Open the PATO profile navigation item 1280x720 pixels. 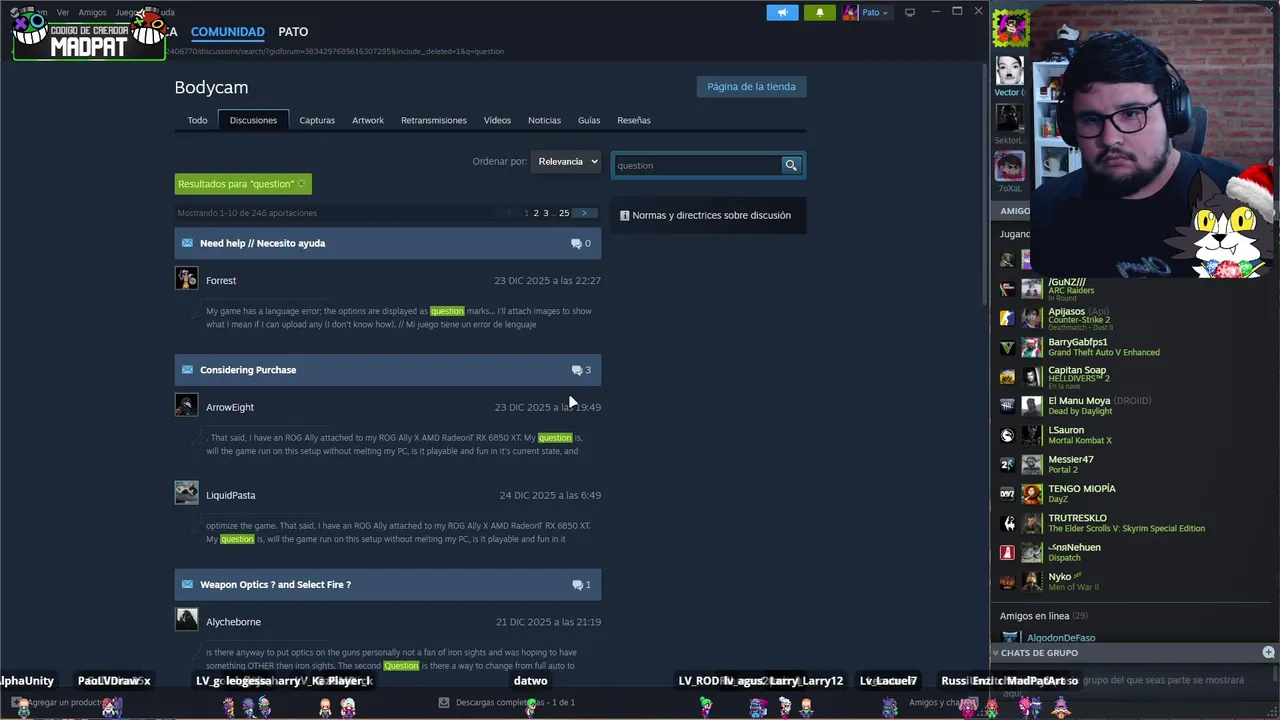point(293,32)
